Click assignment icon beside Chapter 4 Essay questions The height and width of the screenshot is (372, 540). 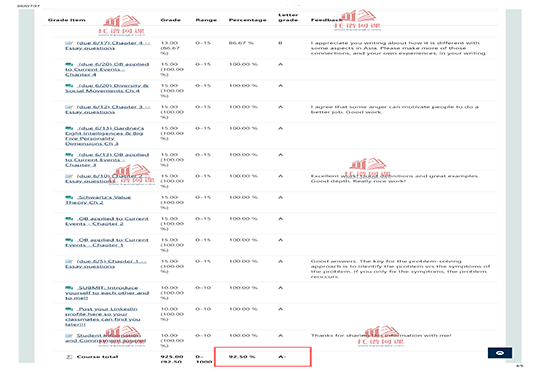(69, 43)
